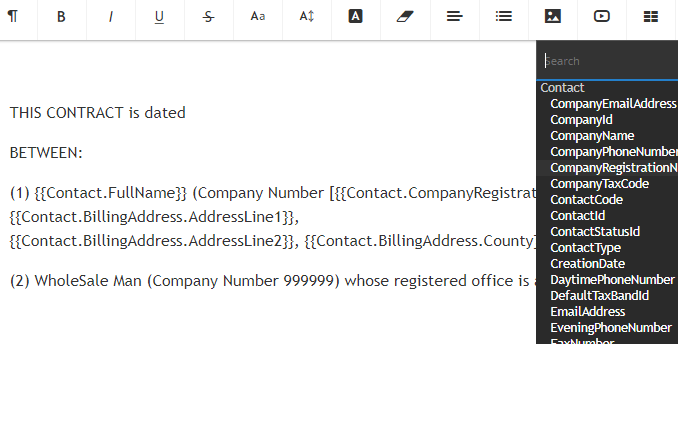Choose CompanyName from the list
This screenshot has height=422, width=678.
pos(592,136)
